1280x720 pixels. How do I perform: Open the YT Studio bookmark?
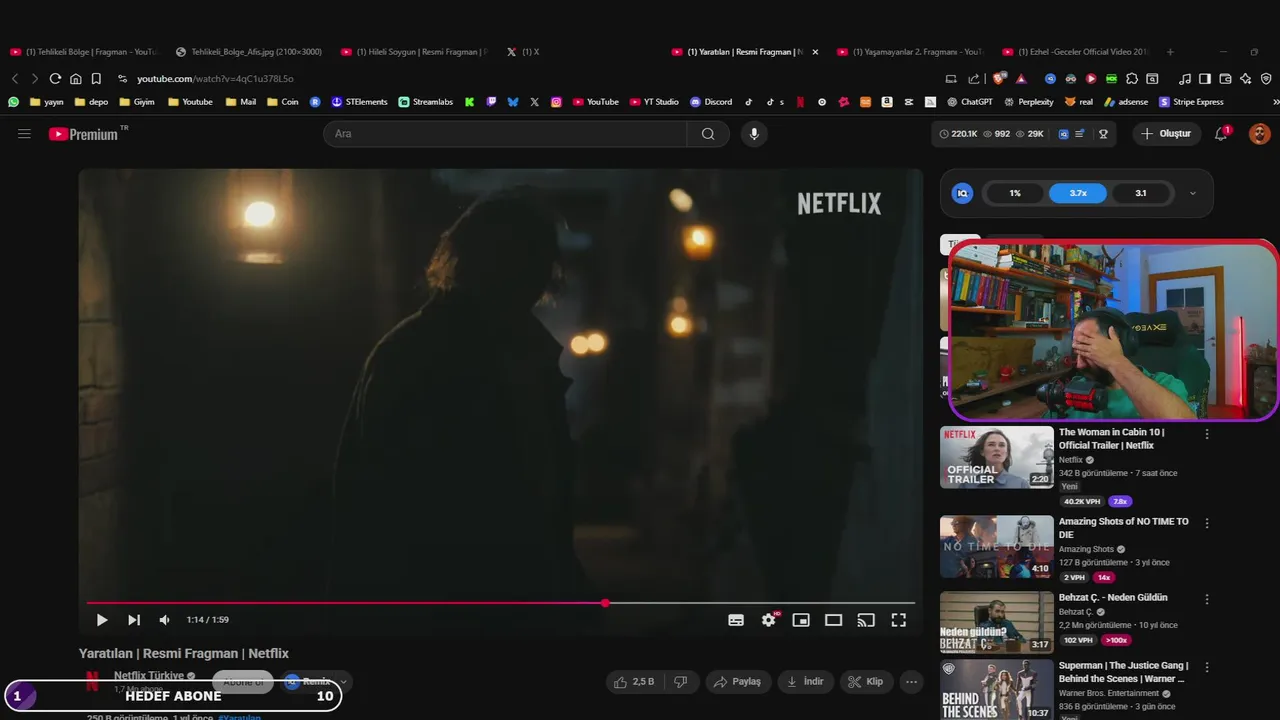click(x=654, y=102)
